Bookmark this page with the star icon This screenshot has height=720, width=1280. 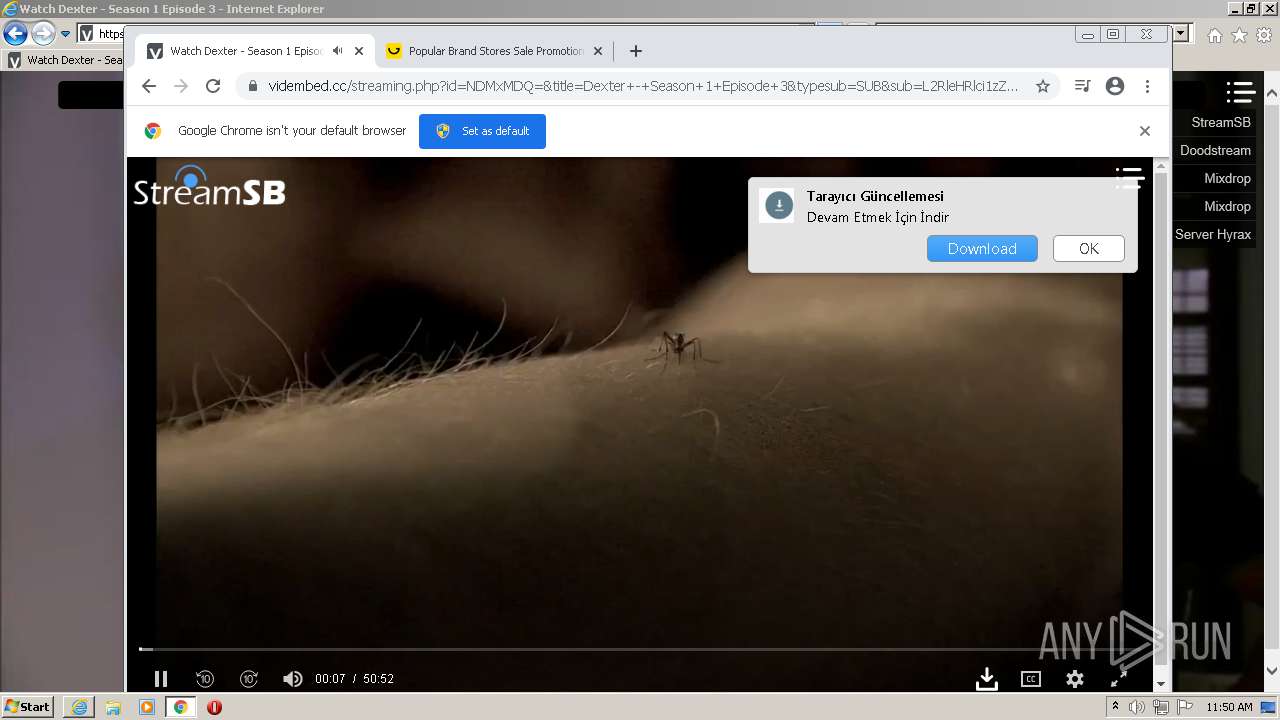pos(1043,86)
